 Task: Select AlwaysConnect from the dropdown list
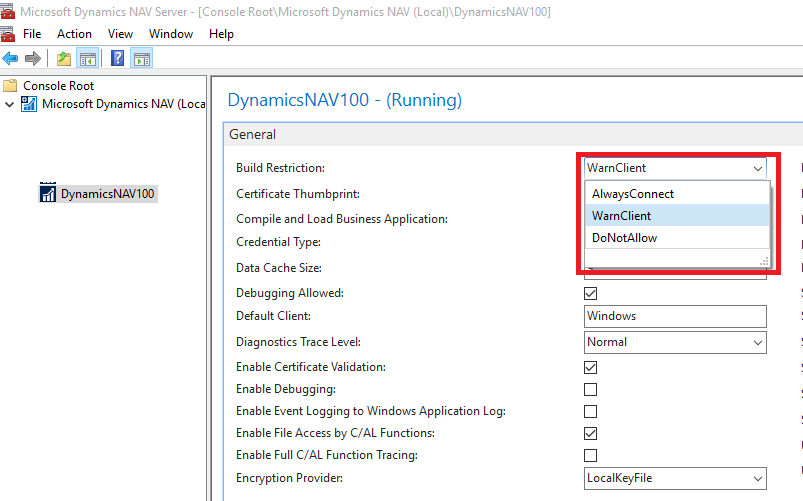point(677,194)
